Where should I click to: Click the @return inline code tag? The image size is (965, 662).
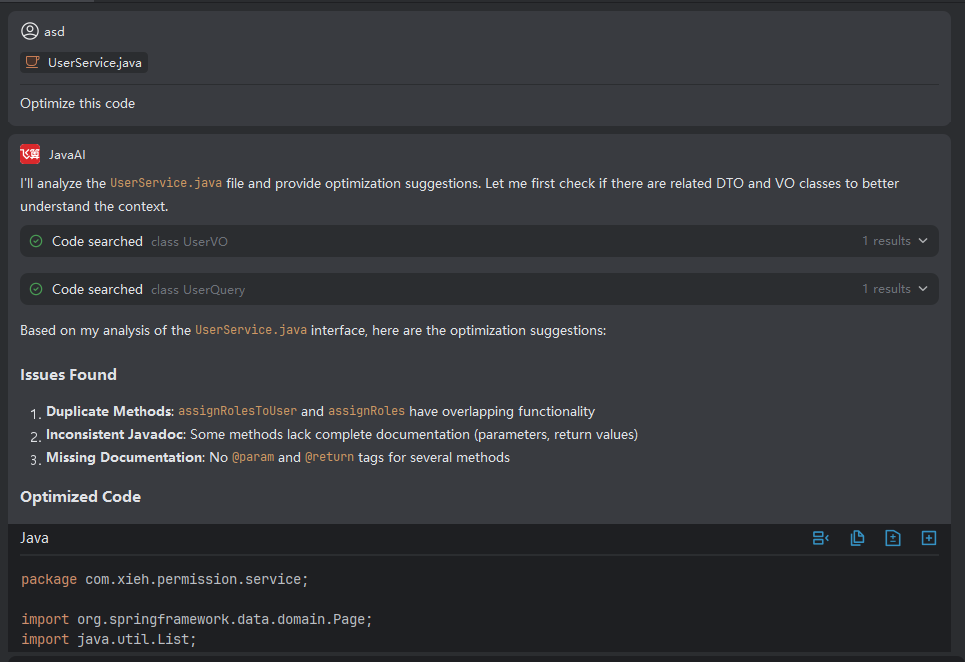click(x=329, y=457)
